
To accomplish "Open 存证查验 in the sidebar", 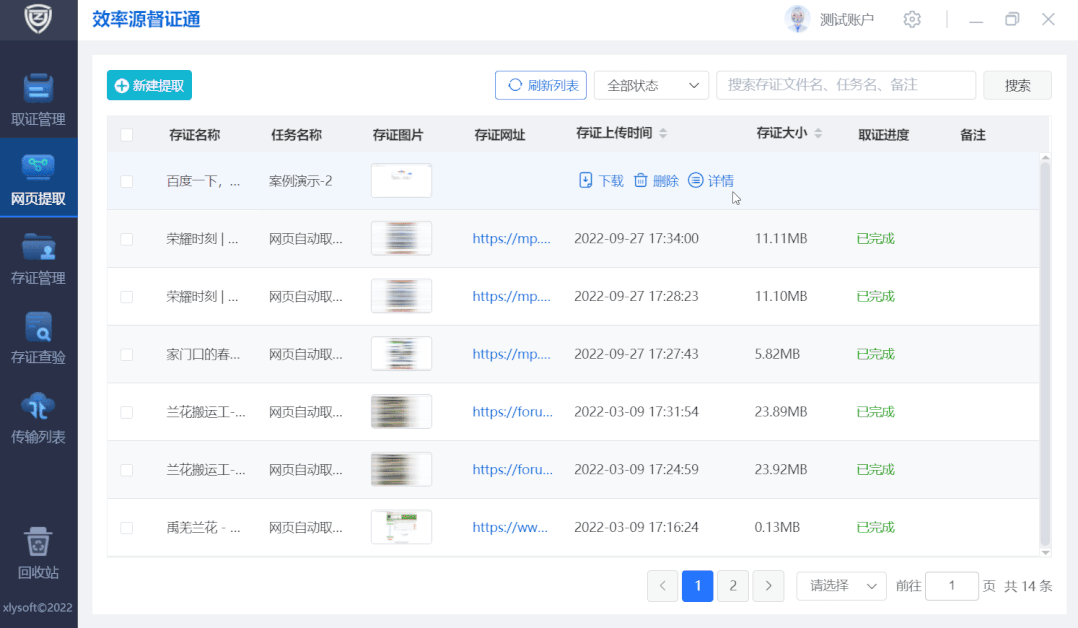I will (x=38, y=338).
